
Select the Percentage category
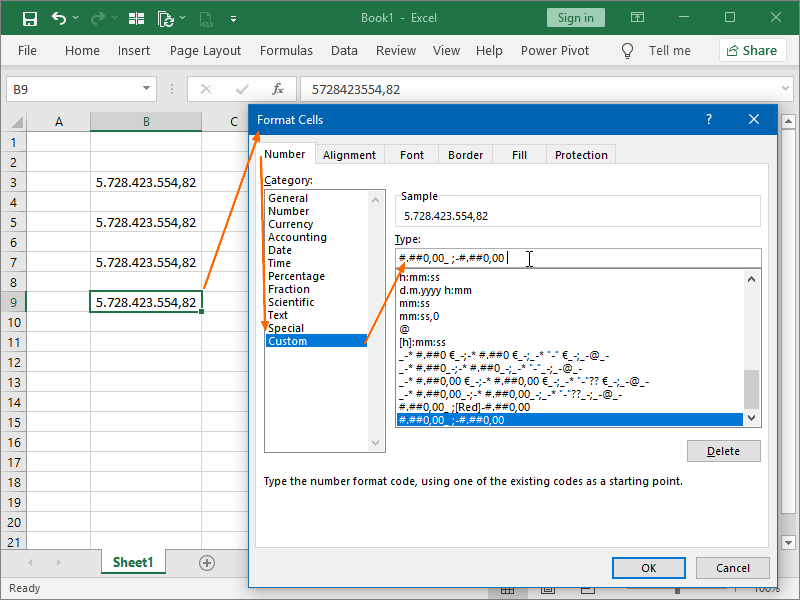tap(296, 276)
